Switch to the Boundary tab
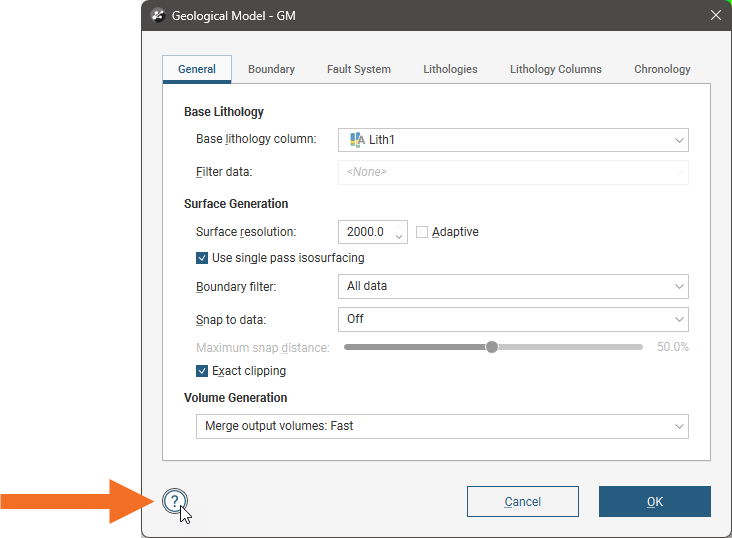The height and width of the screenshot is (538, 732). [x=271, y=69]
